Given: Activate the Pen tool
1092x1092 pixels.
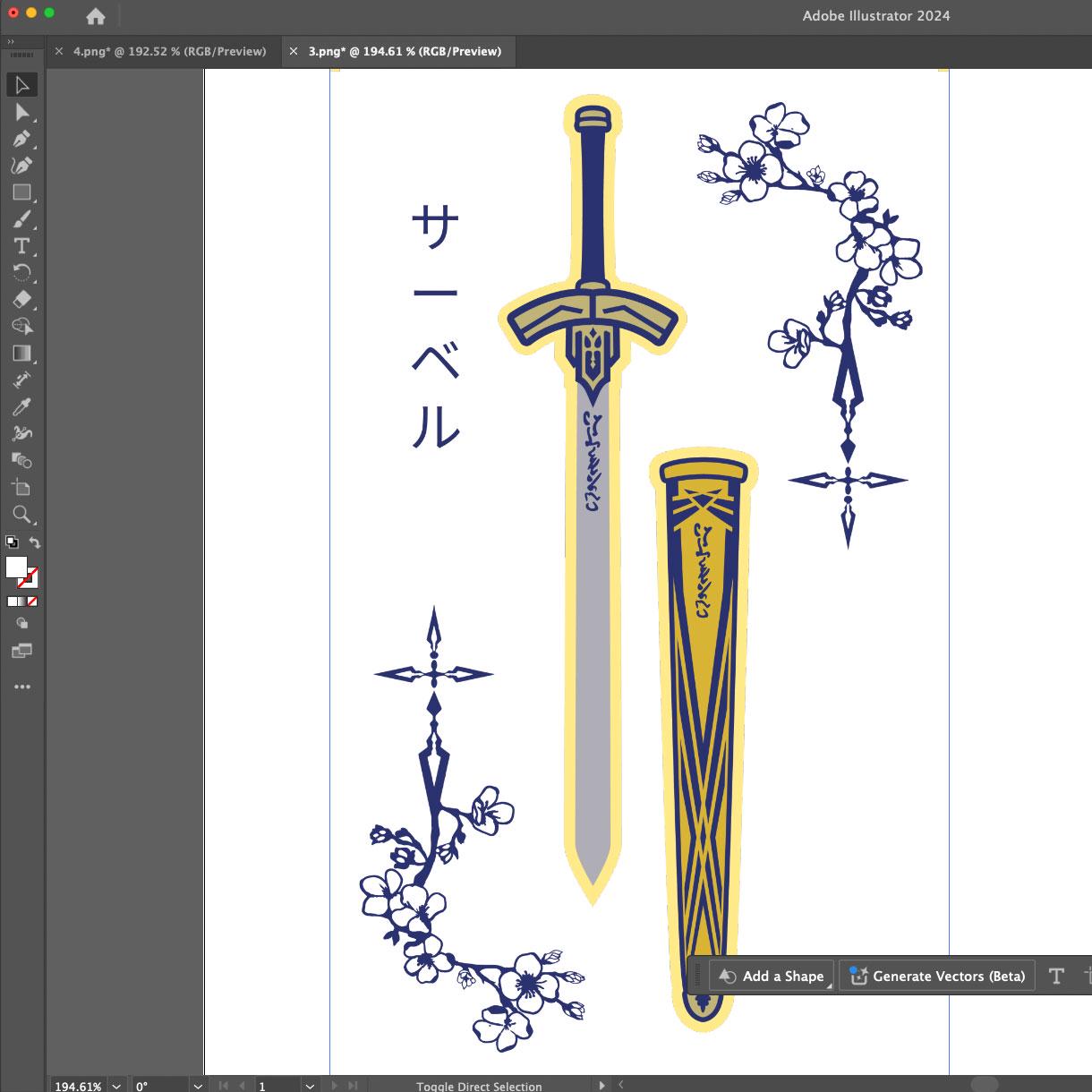Looking at the screenshot, I should (x=21, y=139).
